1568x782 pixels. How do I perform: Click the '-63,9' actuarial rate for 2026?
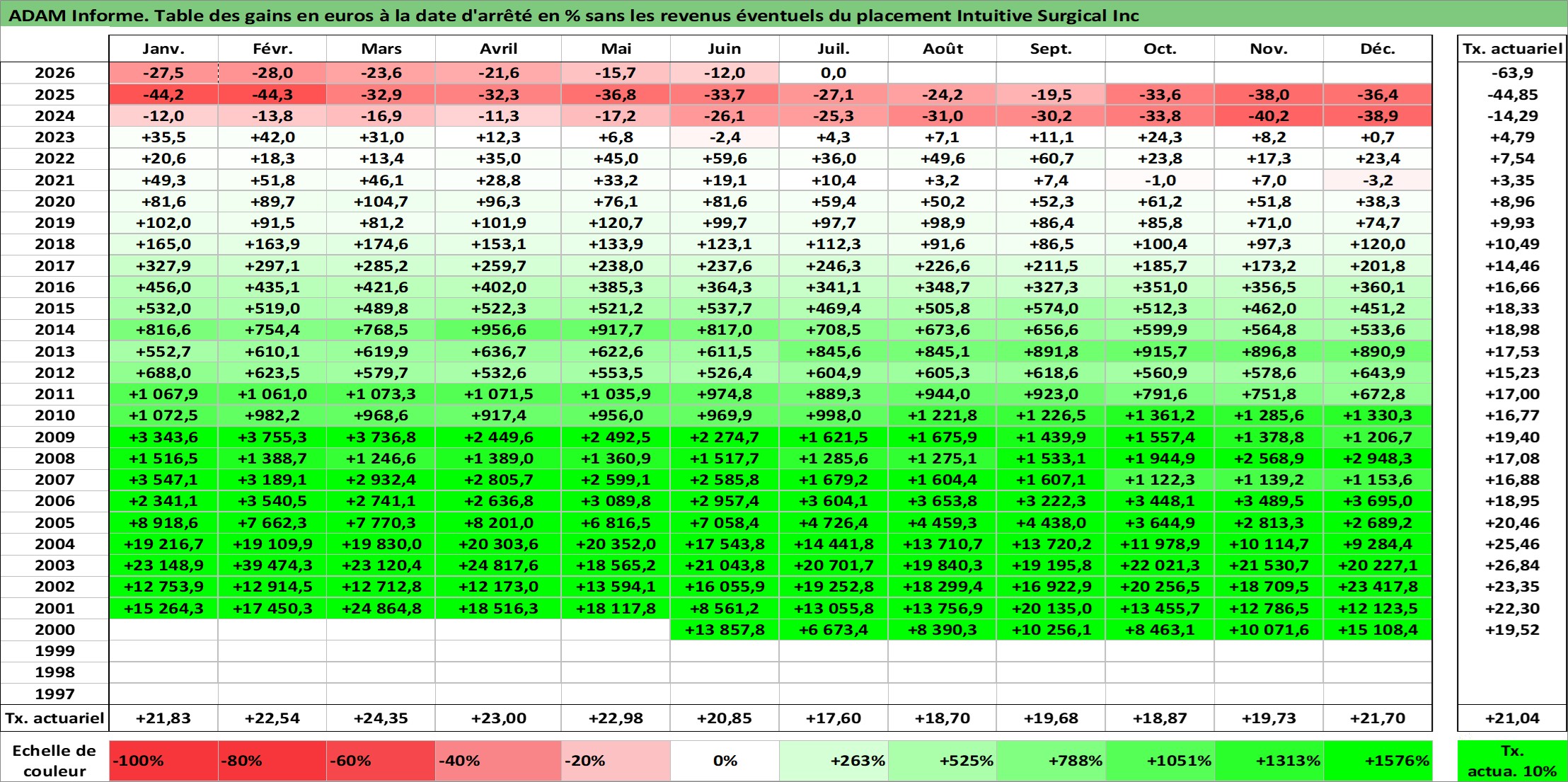pos(1512,73)
